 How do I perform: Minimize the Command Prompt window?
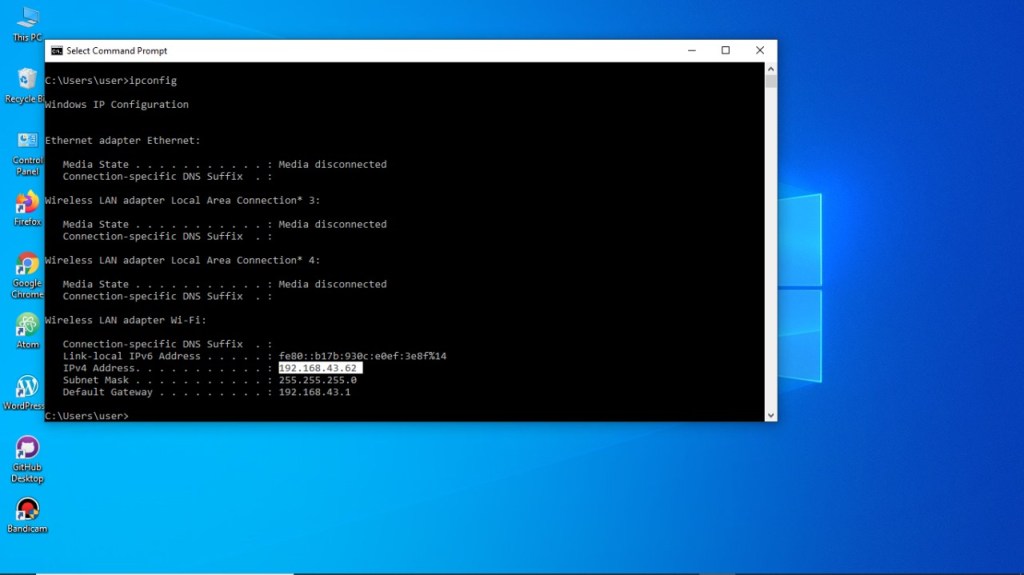[x=691, y=51]
